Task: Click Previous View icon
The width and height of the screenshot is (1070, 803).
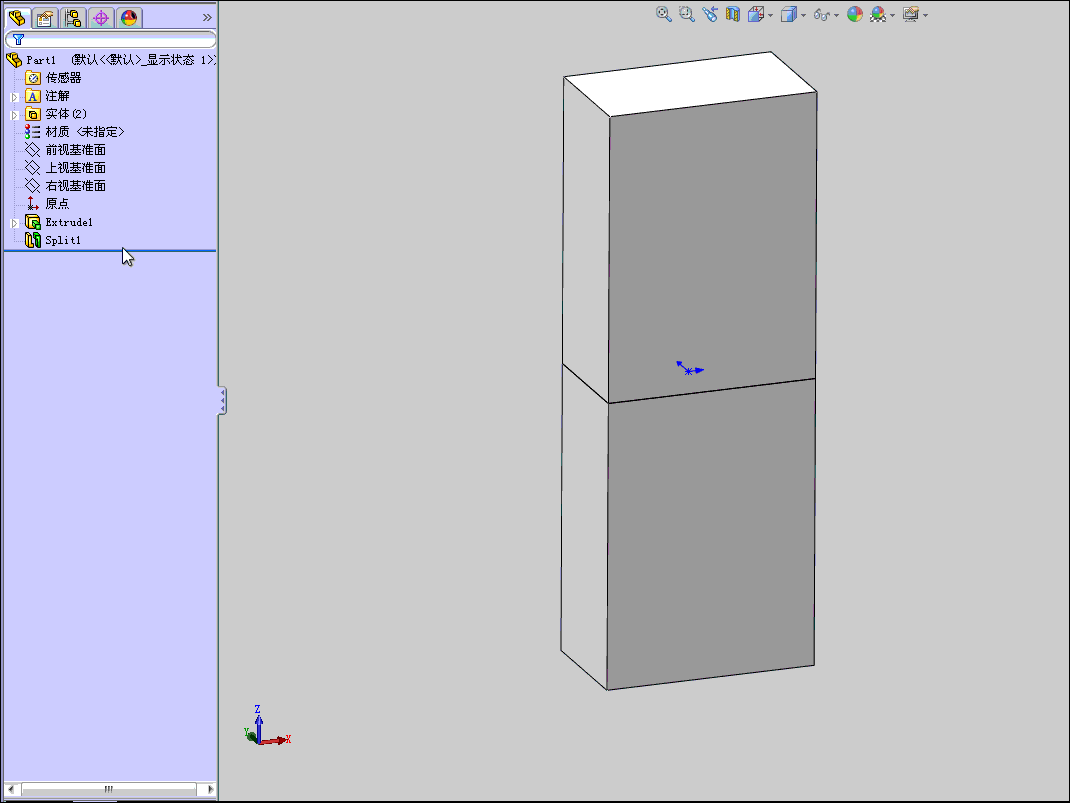Action: click(710, 14)
